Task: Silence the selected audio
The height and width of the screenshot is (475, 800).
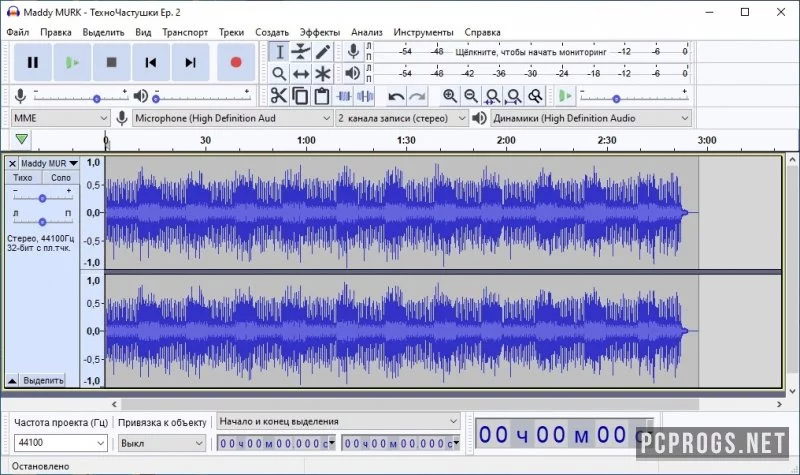Action: tap(365, 96)
